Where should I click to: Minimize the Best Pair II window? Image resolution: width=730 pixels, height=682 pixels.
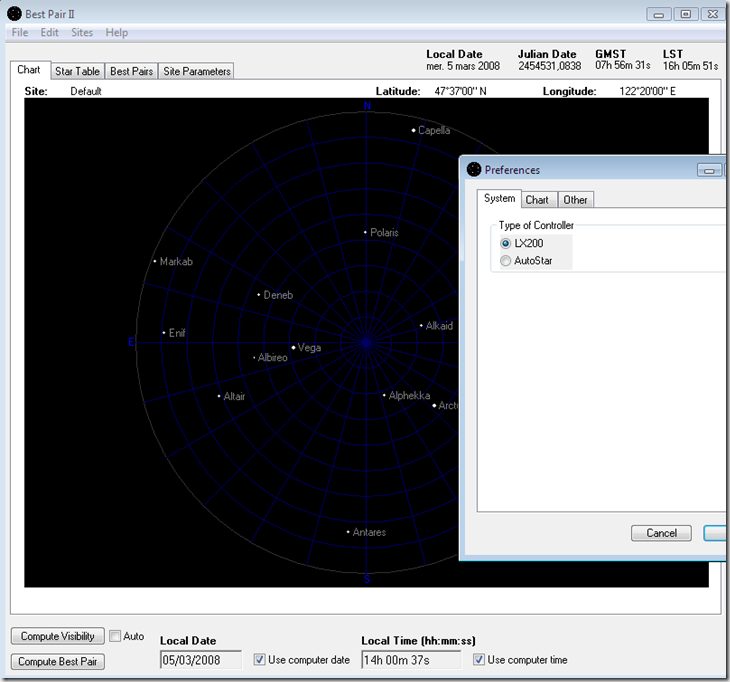click(659, 14)
